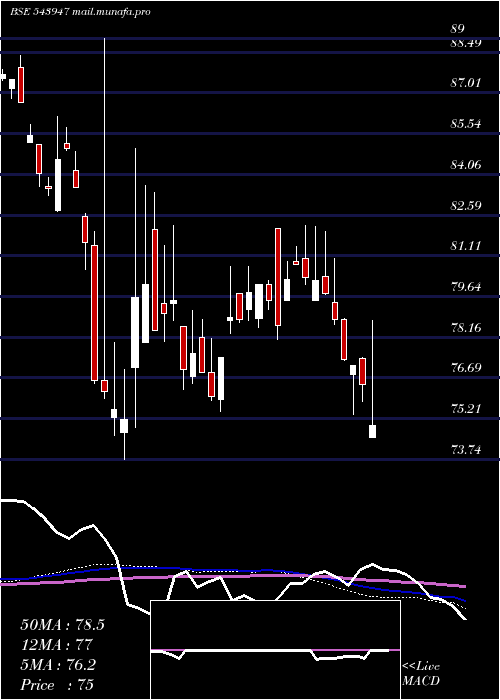Click the 85.54 price axis label

(466, 124)
